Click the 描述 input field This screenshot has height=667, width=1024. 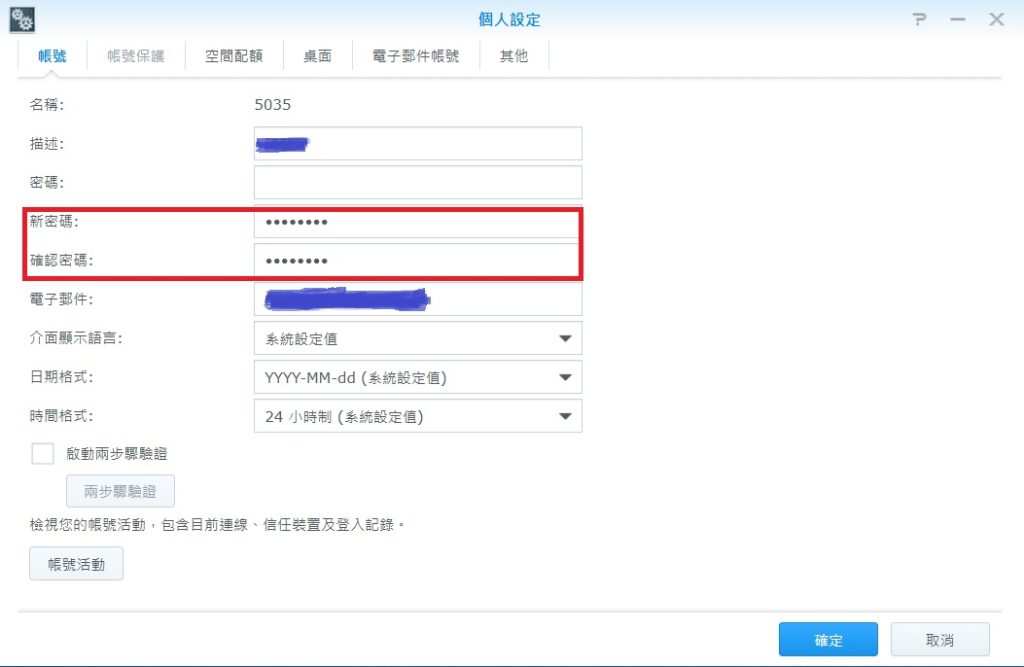coord(417,144)
